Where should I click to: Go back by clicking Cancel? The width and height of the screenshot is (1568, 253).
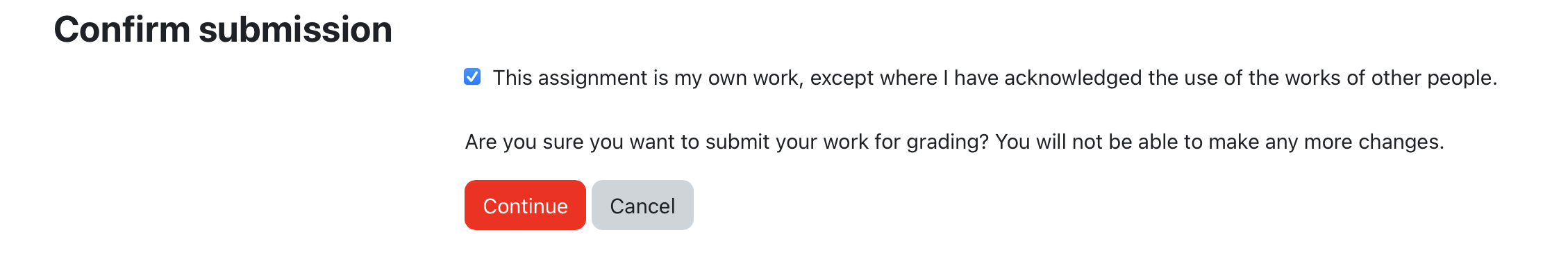pyautogui.click(x=642, y=205)
